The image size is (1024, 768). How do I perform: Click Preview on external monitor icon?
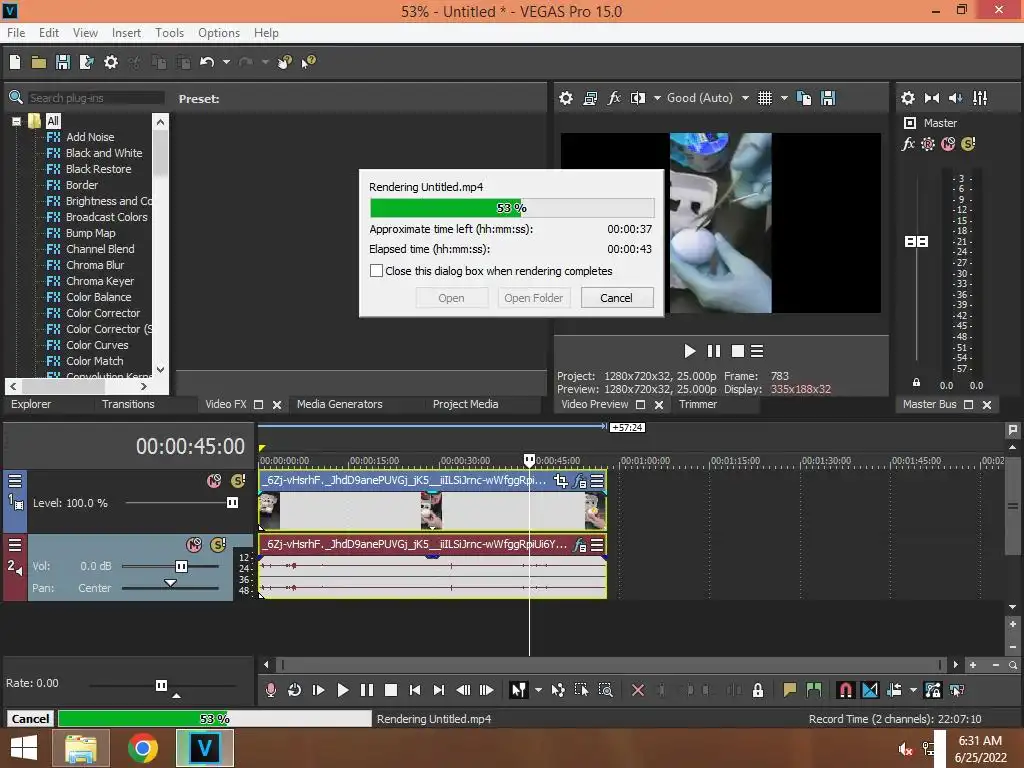pos(590,98)
